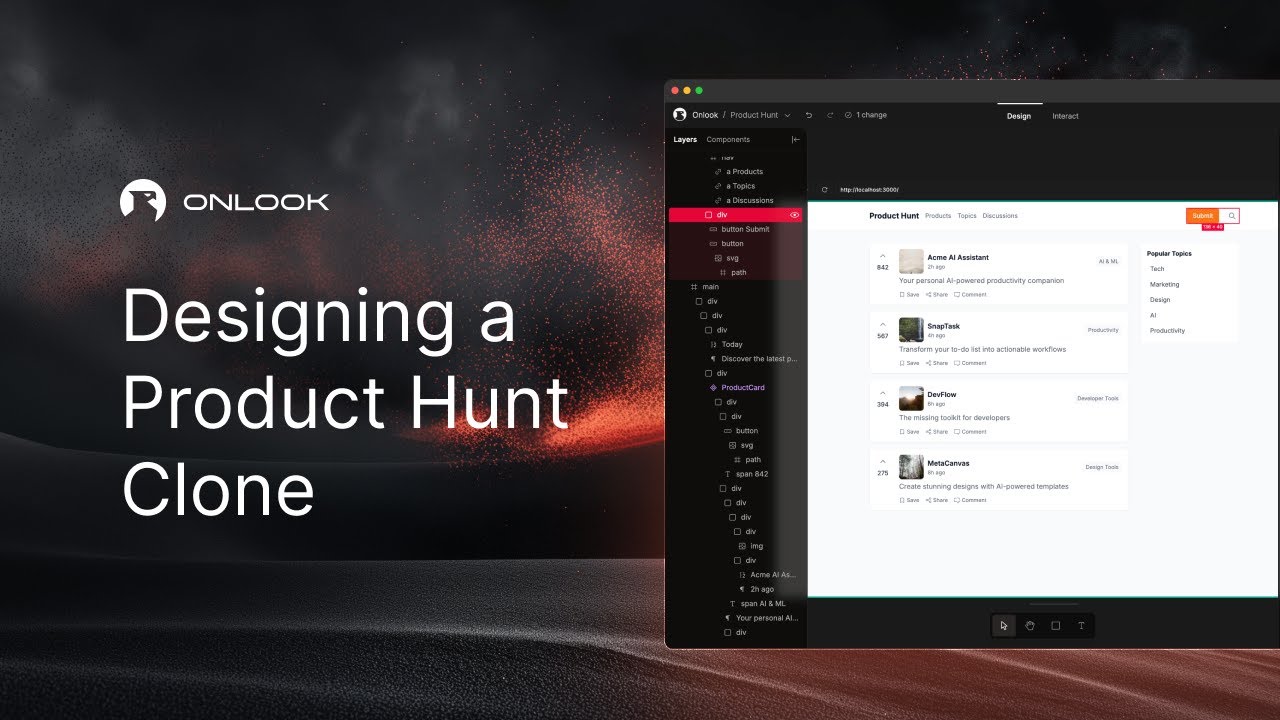The height and width of the screenshot is (720, 1280).
Task: Select the 'a Products' link layer
Action: [x=744, y=172]
